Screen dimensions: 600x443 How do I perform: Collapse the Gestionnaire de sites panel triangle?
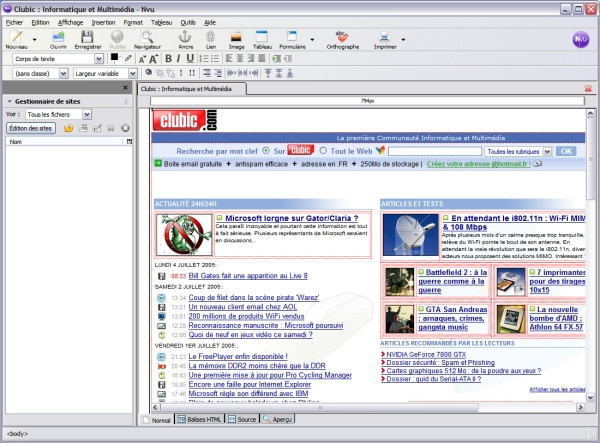click(x=10, y=101)
